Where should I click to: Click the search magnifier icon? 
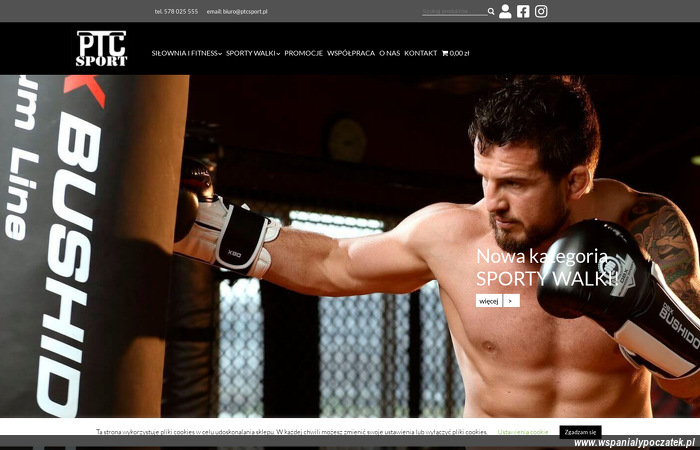point(491,12)
